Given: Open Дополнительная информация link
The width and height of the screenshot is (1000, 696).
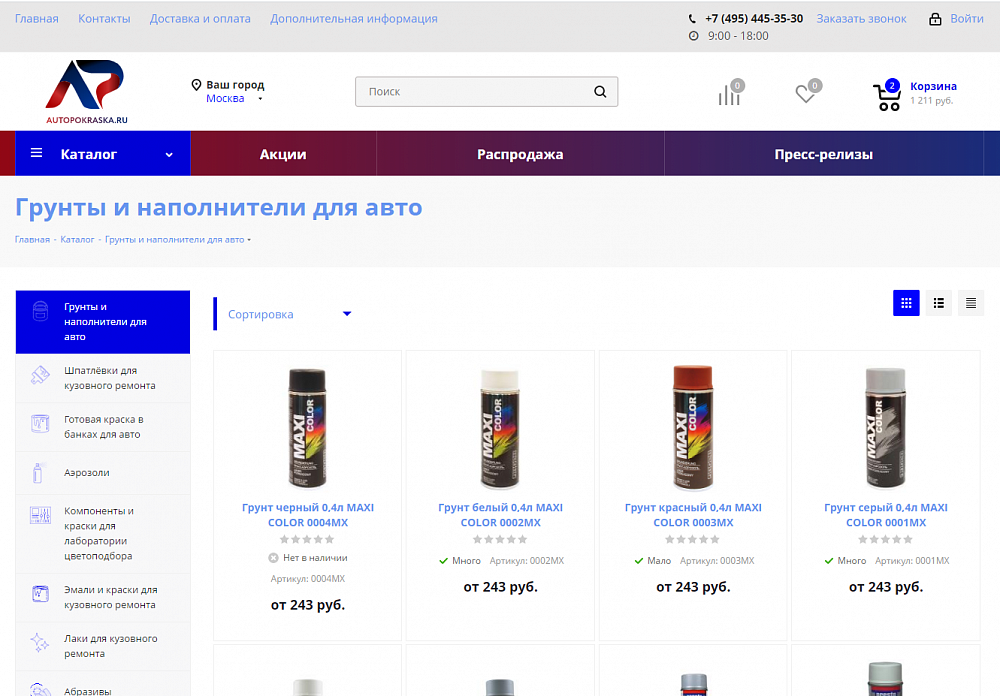Looking at the screenshot, I should click(354, 19).
